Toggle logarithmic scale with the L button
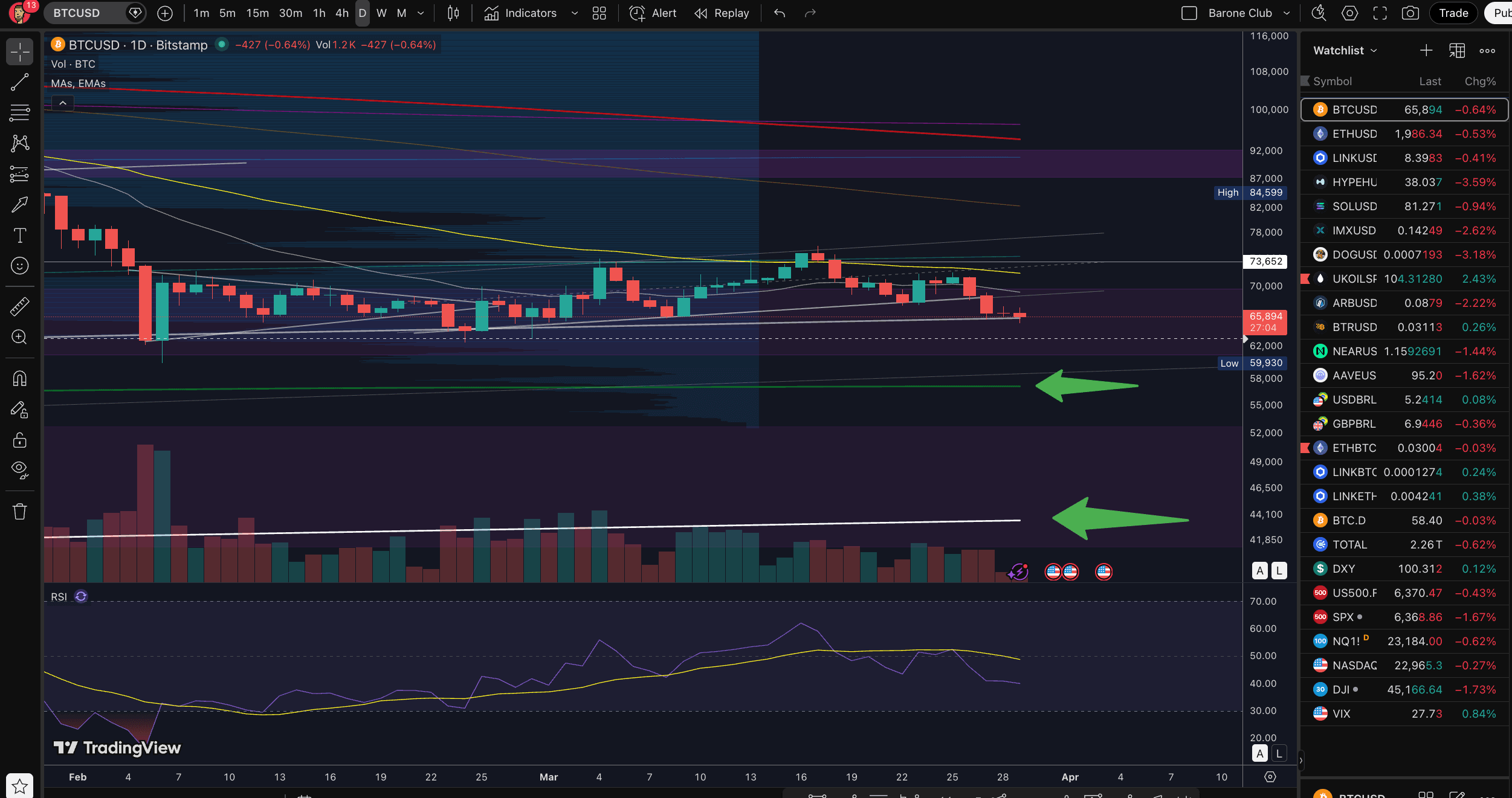 tap(1279, 570)
